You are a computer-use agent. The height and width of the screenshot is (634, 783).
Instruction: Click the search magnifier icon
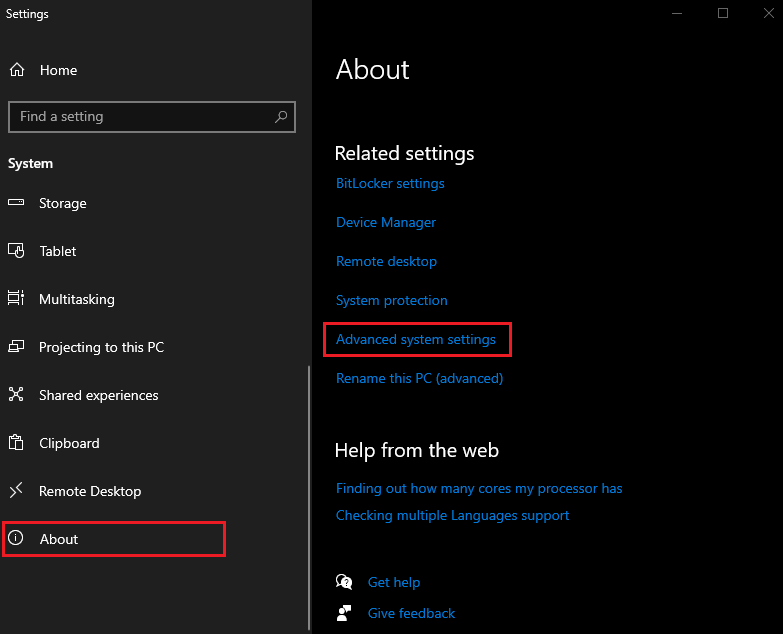pos(281,117)
